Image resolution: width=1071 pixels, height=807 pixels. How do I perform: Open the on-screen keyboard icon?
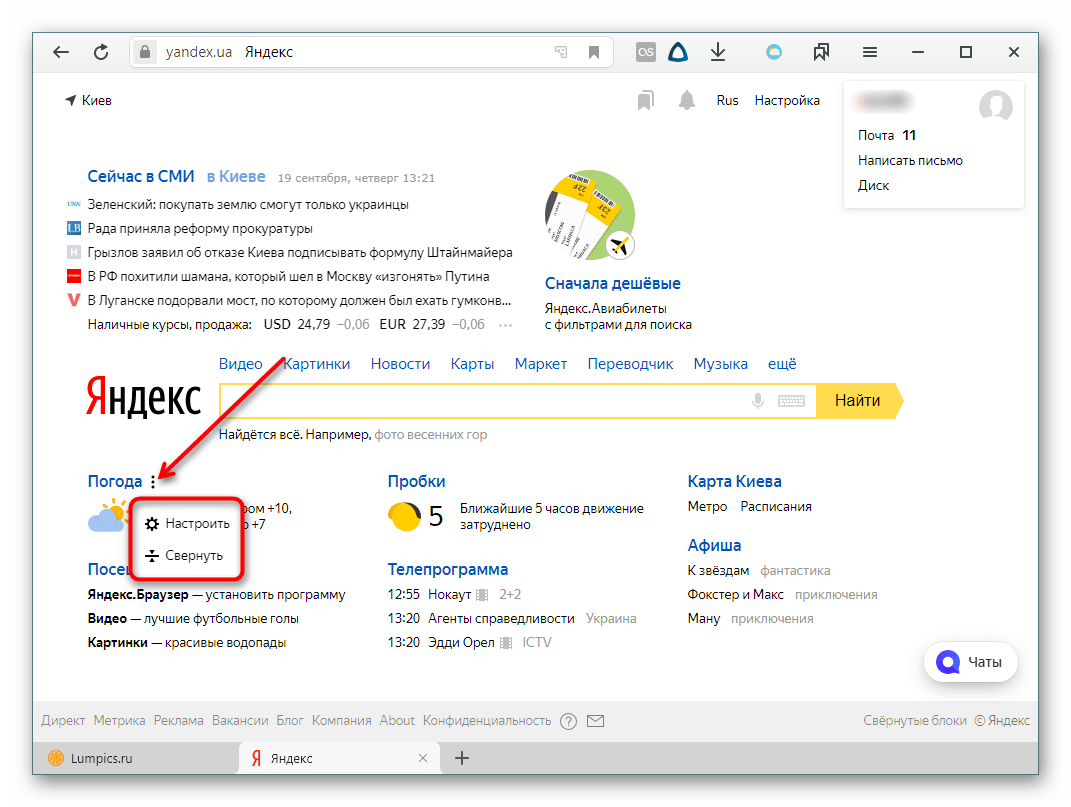pos(791,401)
